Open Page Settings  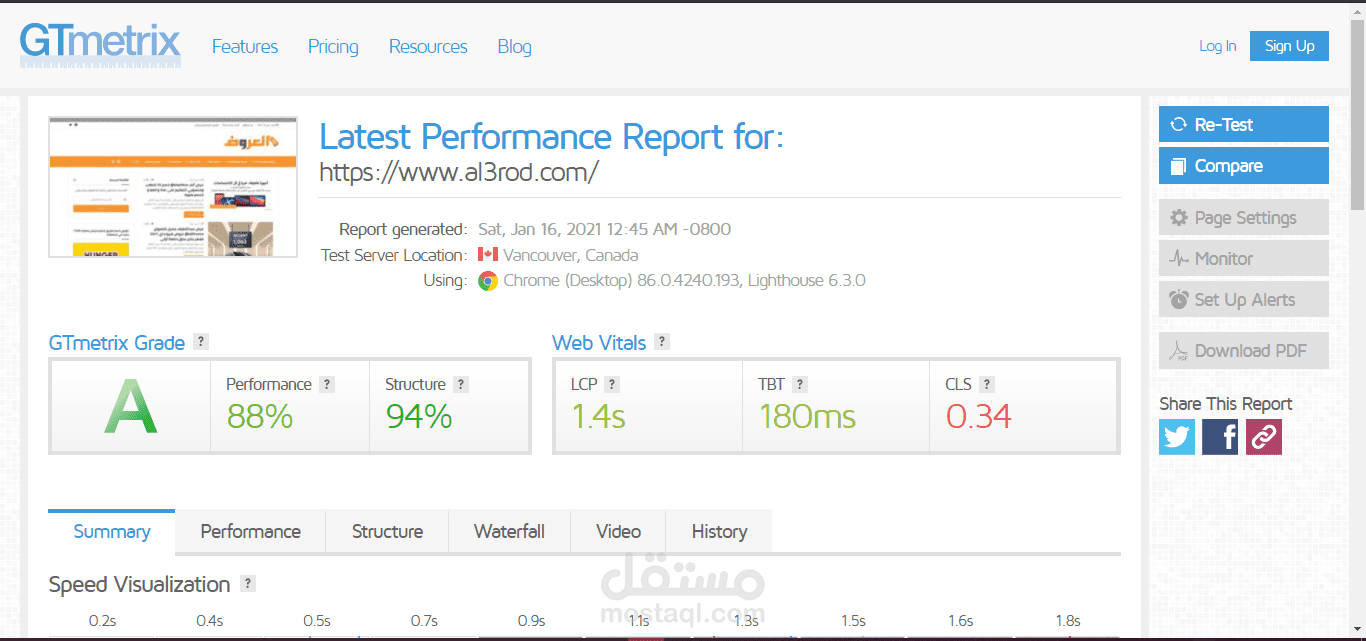click(1244, 218)
